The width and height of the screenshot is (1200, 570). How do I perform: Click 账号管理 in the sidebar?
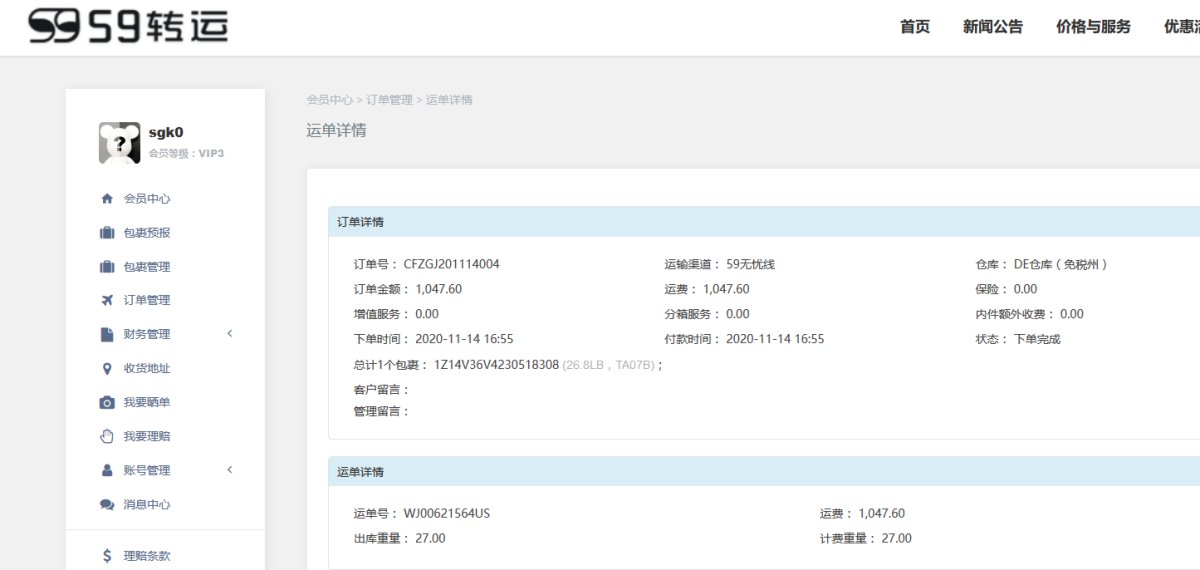click(147, 470)
